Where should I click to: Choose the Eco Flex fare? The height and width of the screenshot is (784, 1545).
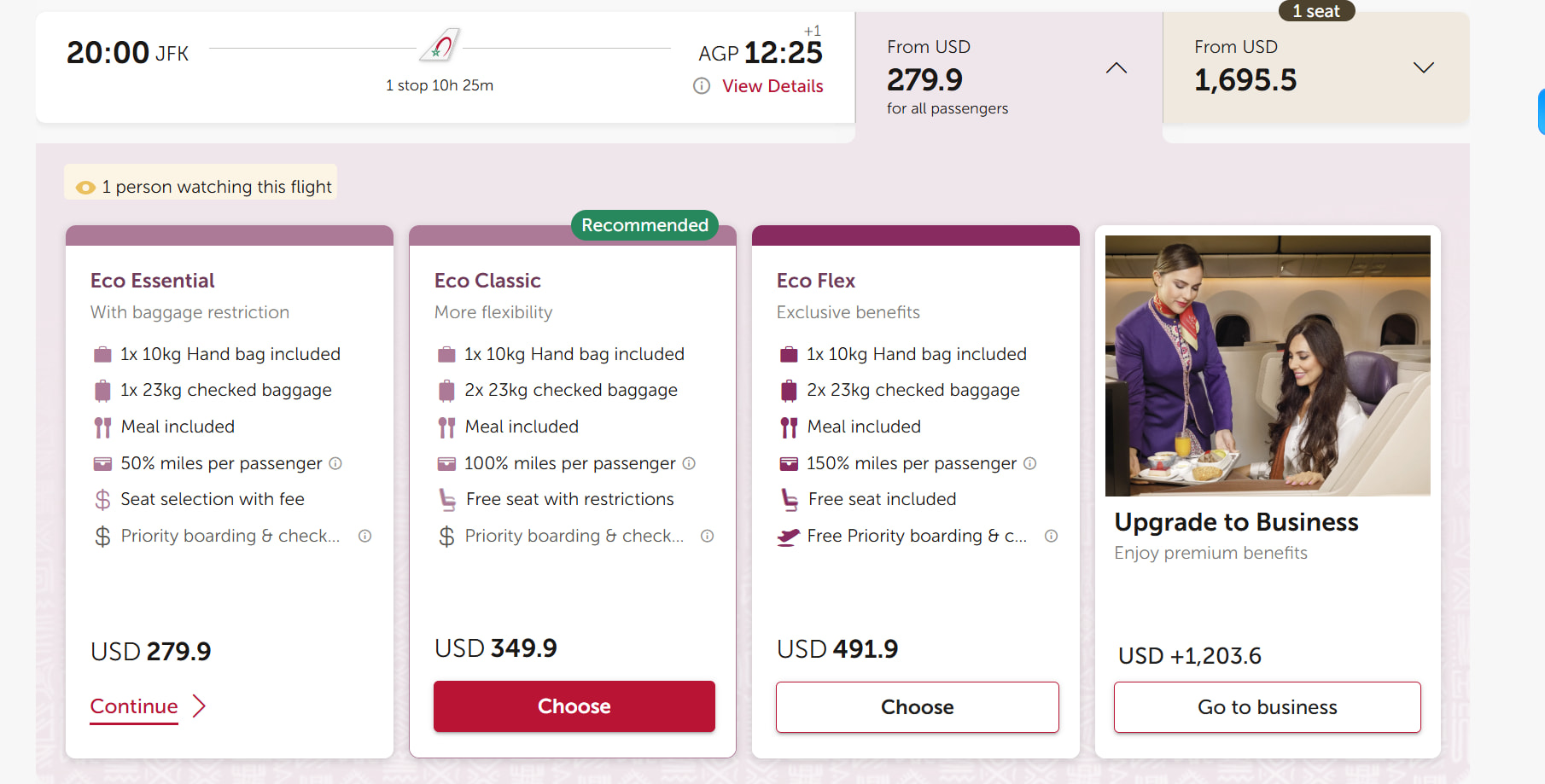[917, 707]
